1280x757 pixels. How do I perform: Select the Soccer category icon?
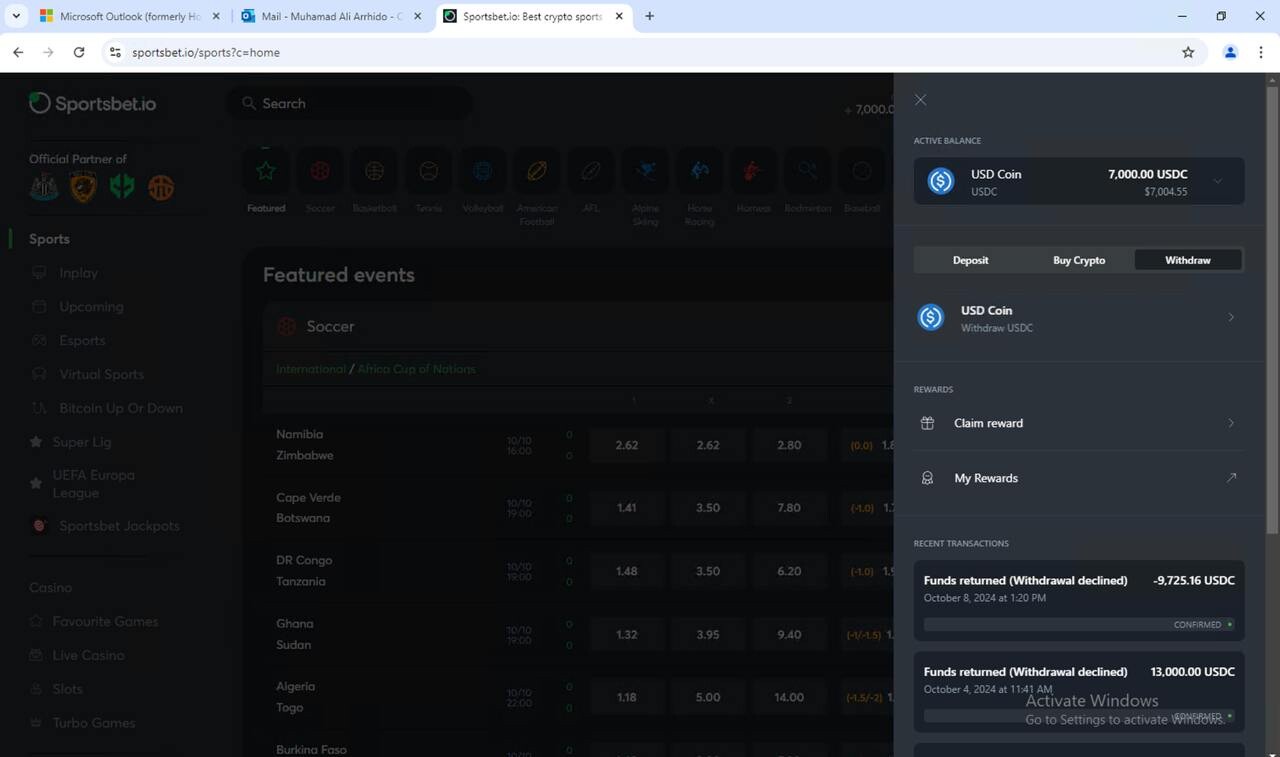320,171
